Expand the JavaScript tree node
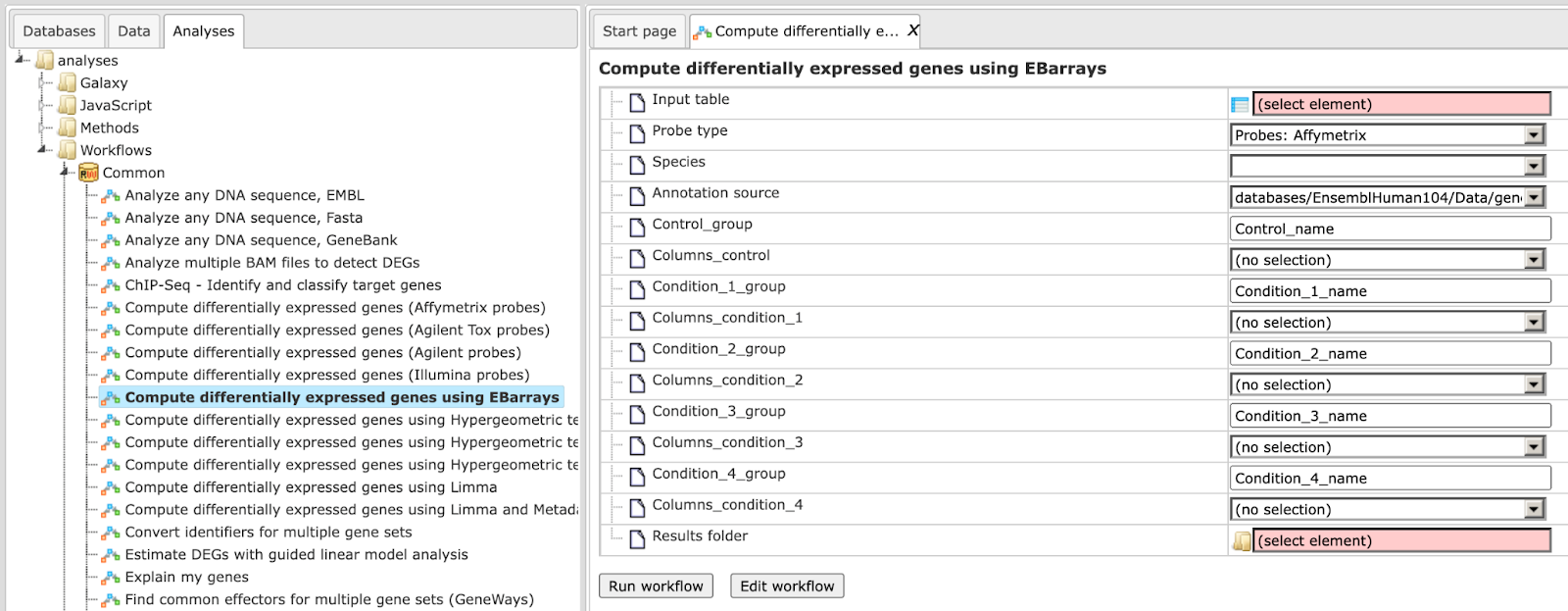The width and height of the screenshot is (1568, 611). pos(42,105)
